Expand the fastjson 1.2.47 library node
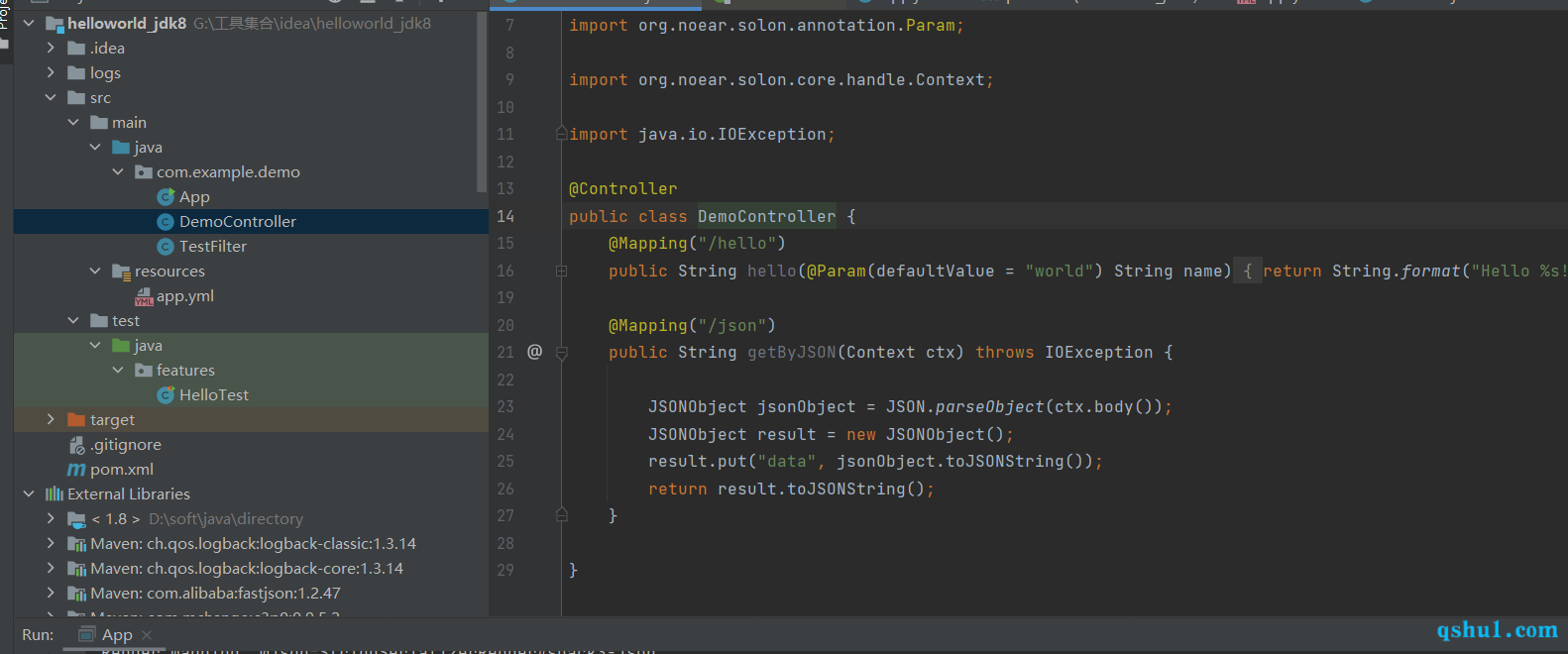This screenshot has height=654, width=1568. [51, 593]
